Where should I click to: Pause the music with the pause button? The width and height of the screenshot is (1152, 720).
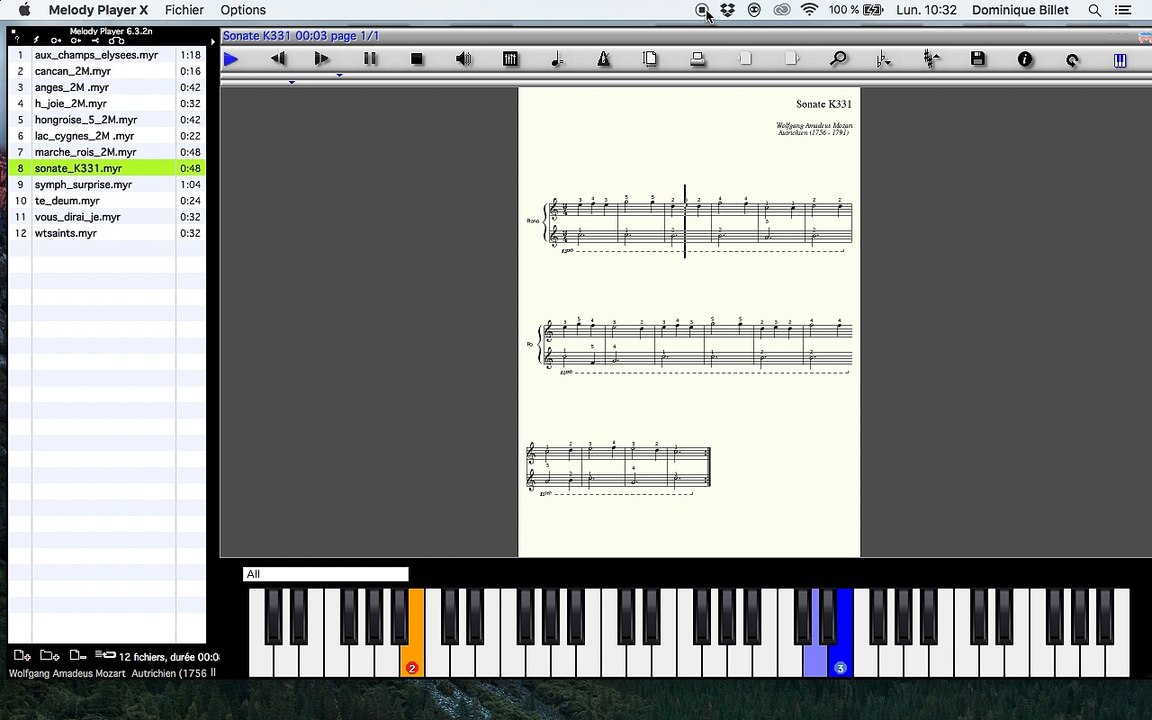[x=370, y=59]
